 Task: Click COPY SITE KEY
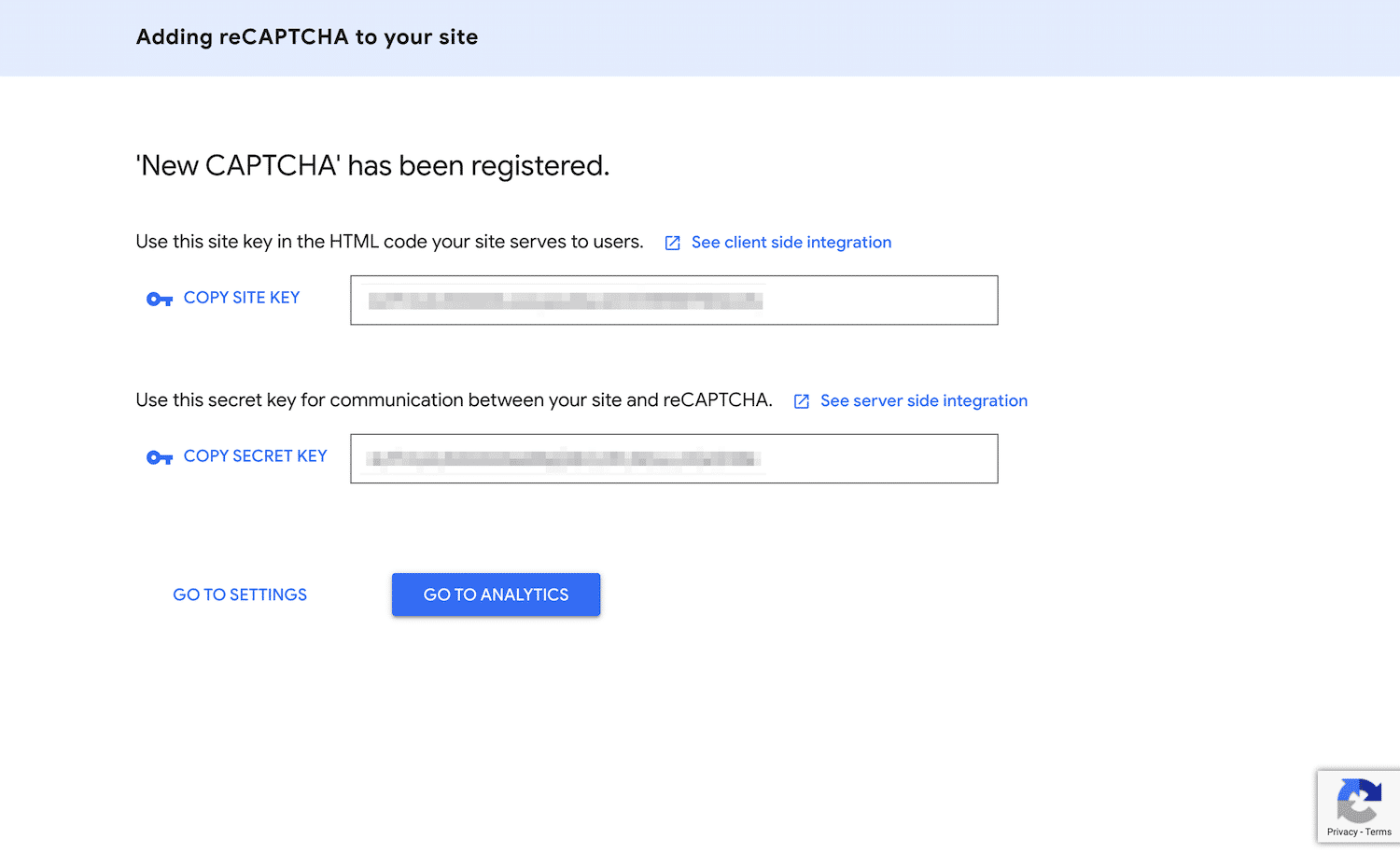point(241,297)
